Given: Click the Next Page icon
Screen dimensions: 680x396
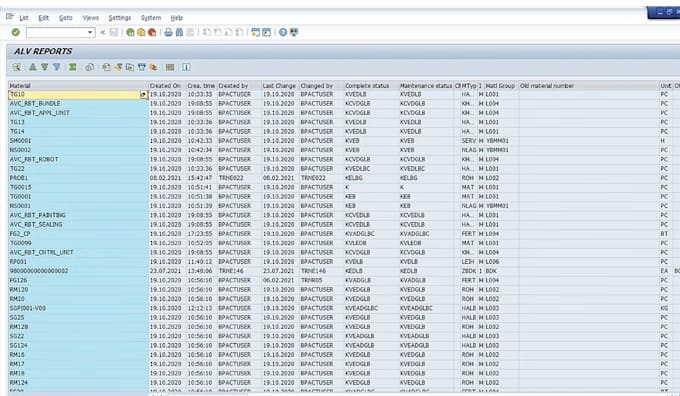Looking at the screenshot, I should pos(228,32).
